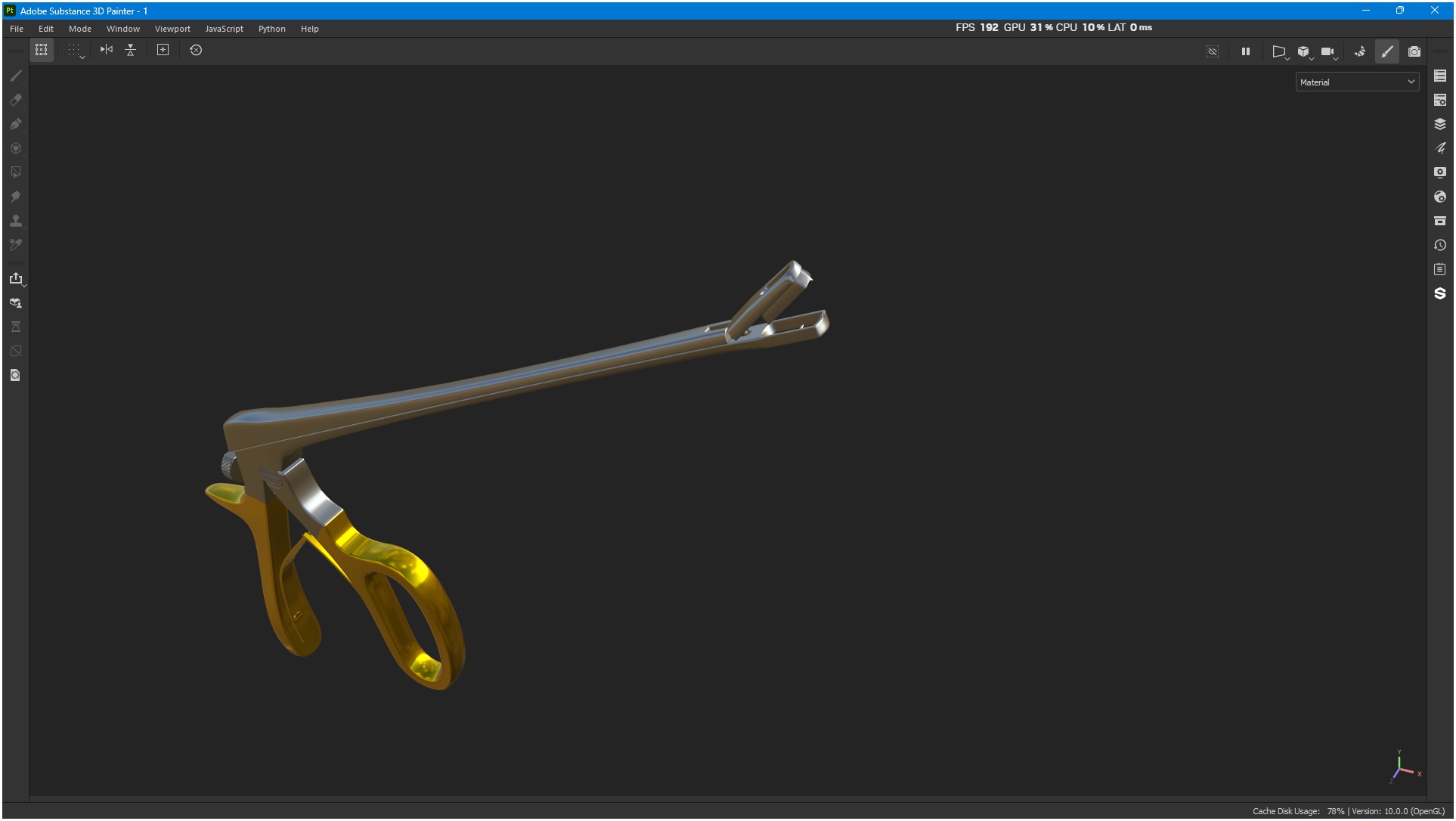Screen dimensions: 1456x821
Task: Toggle hide excluded geometry icon
Action: 1213,51
